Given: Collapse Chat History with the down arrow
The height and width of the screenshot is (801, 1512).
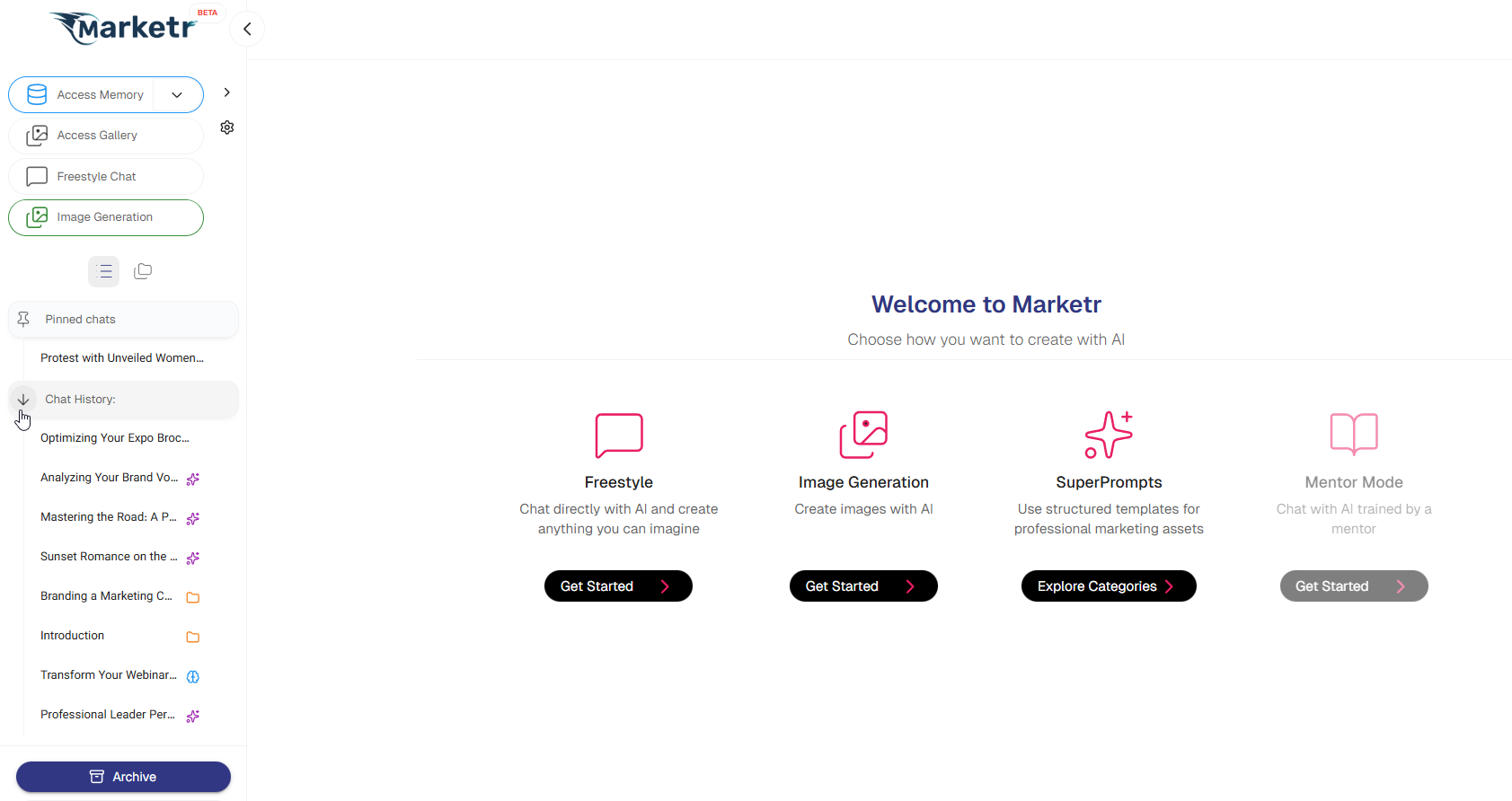Looking at the screenshot, I should 23,399.
